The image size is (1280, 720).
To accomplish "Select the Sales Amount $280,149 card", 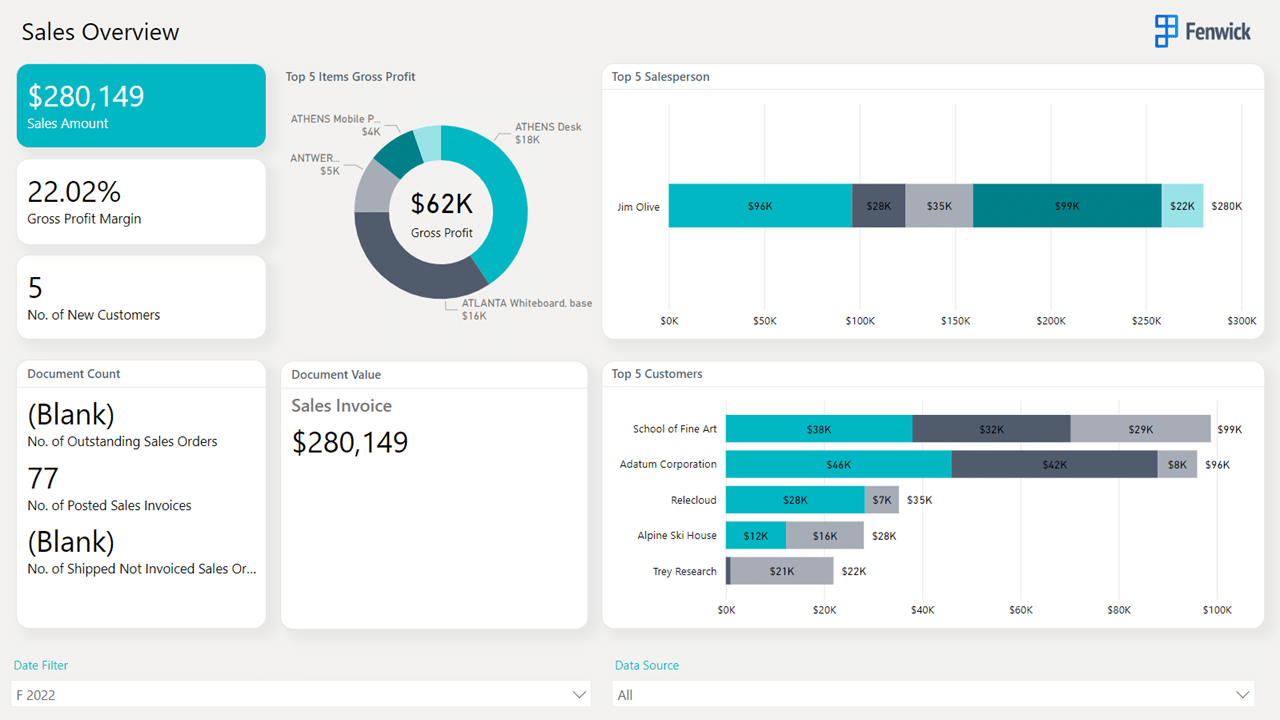I will point(141,106).
